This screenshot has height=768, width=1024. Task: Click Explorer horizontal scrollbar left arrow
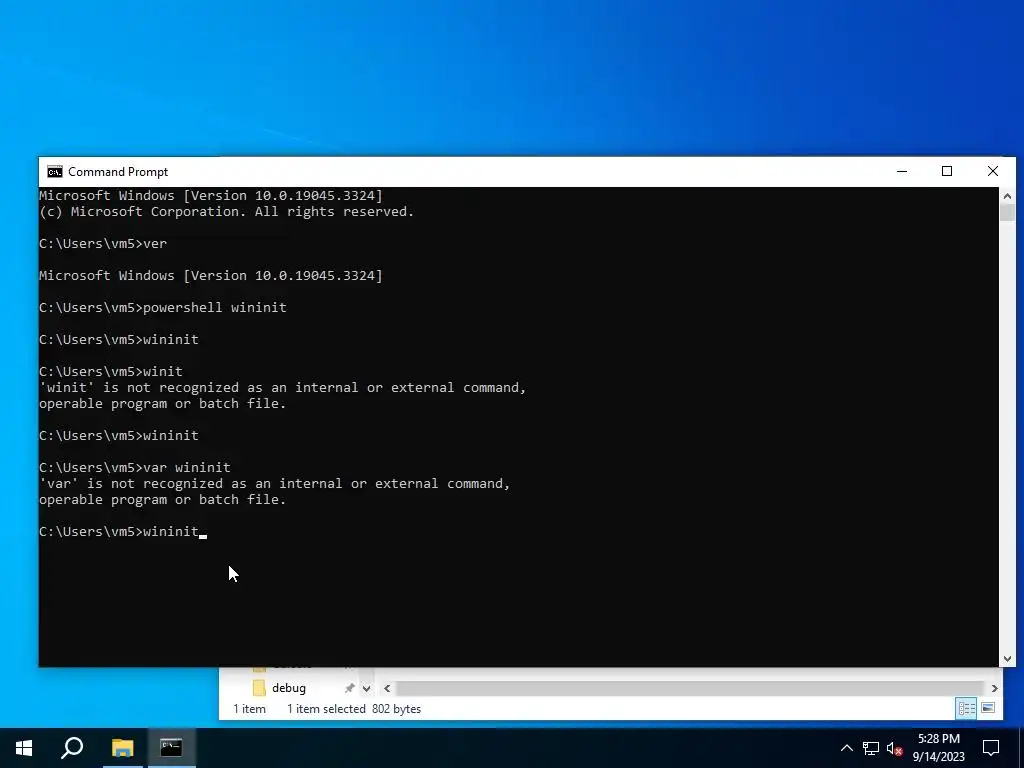click(x=387, y=688)
